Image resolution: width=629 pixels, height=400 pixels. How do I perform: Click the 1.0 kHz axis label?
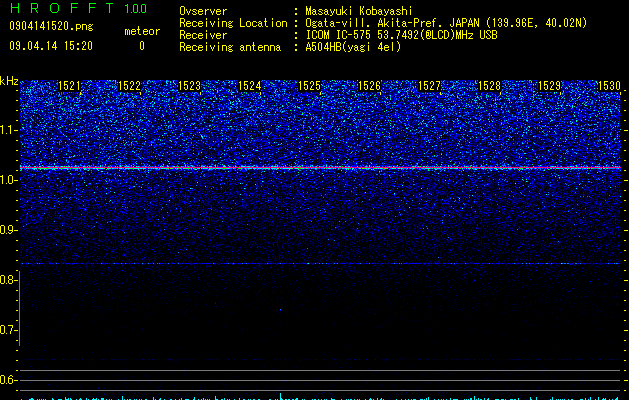click(8, 180)
